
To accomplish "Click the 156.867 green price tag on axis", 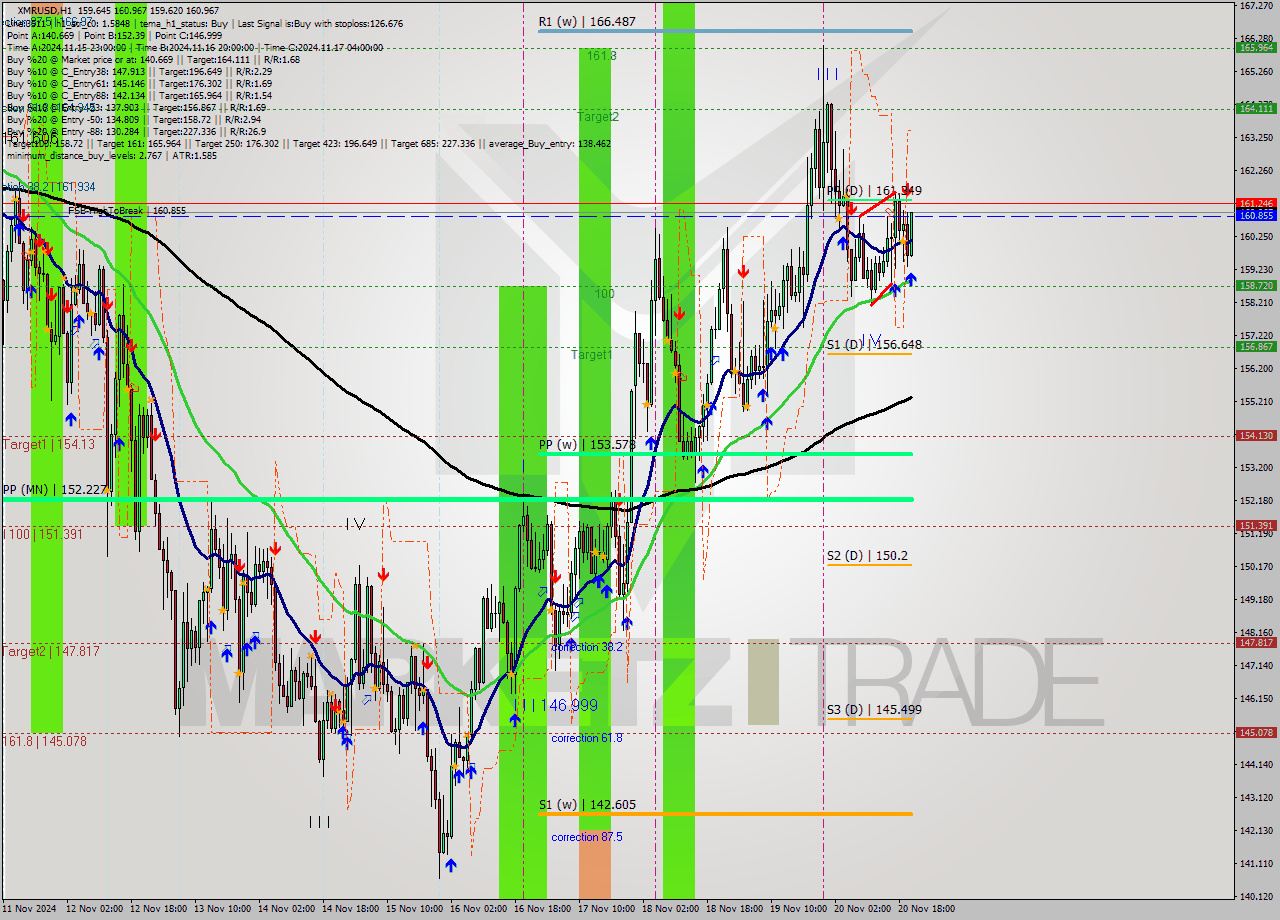I will tap(1256, 346).
